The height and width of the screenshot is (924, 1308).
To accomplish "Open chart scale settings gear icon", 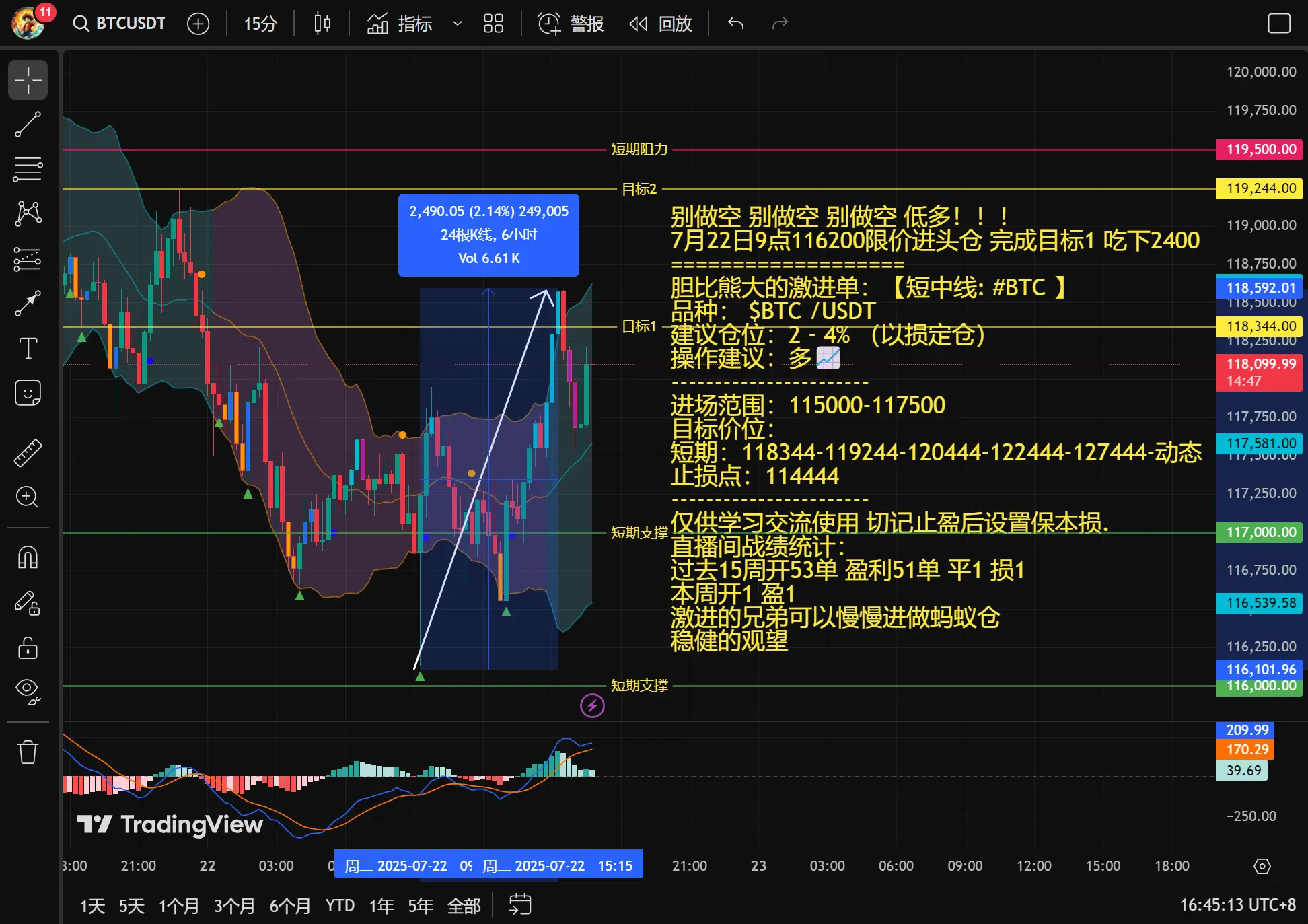I will (x=1262, y=866).
